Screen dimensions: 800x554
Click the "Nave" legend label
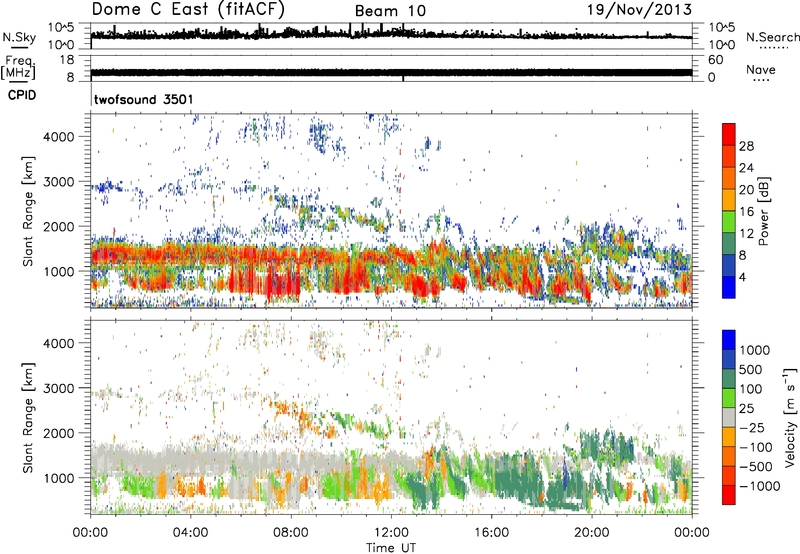coord(760,69)
